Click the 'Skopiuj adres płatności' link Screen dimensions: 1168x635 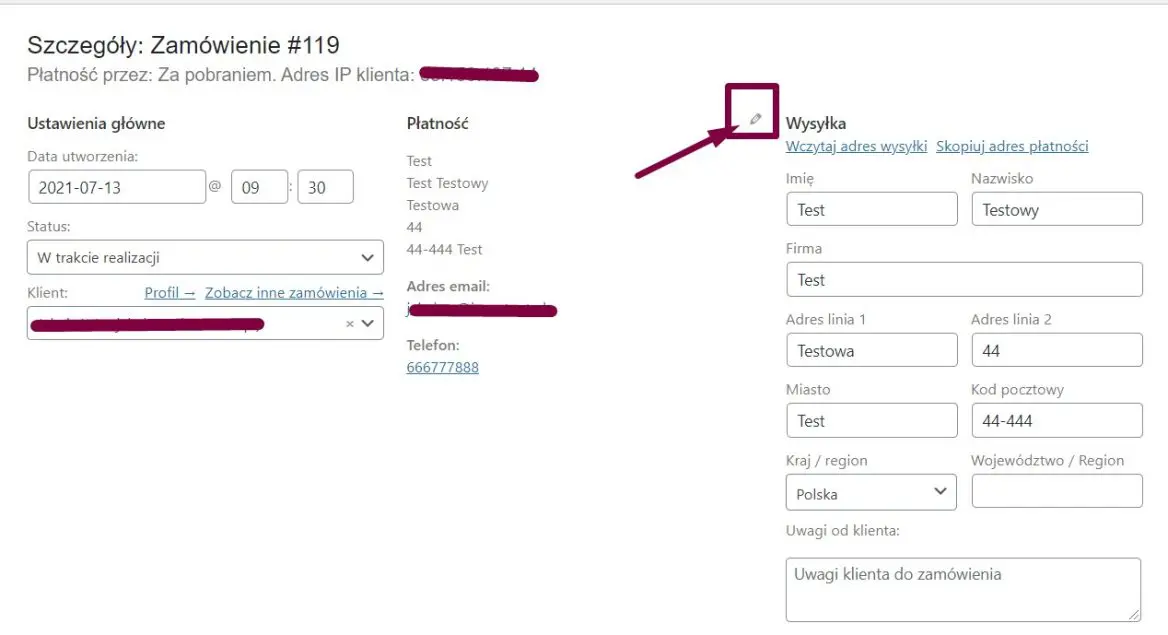pos(1011,146)
